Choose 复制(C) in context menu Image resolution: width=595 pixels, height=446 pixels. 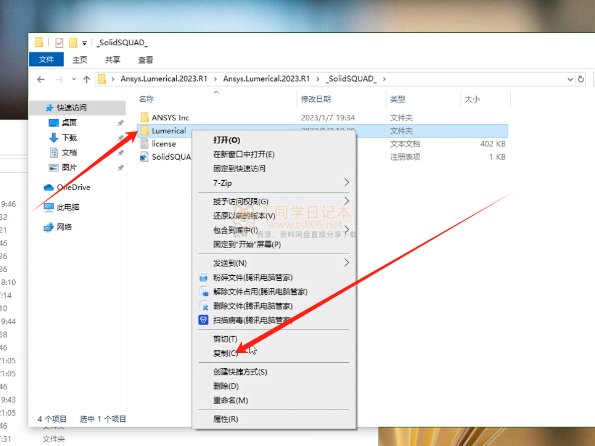click(274, 353)
